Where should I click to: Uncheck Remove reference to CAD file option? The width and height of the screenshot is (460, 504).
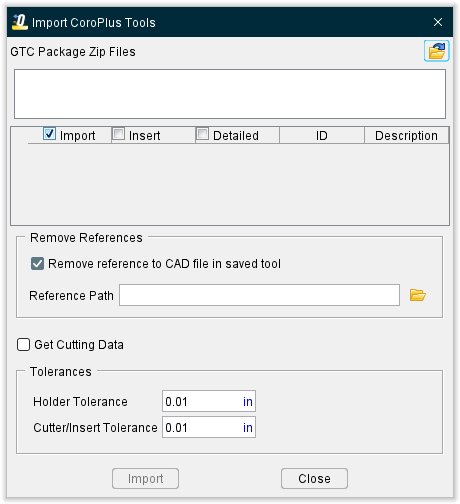(37, 264)
